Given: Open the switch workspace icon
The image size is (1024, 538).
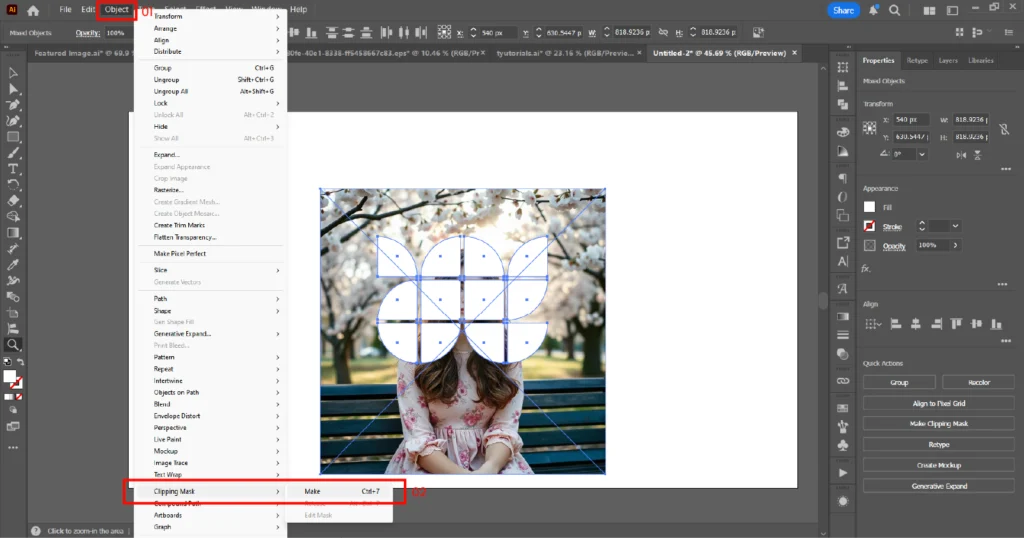Looking at the screenshot, I should (x=953, y=10).
